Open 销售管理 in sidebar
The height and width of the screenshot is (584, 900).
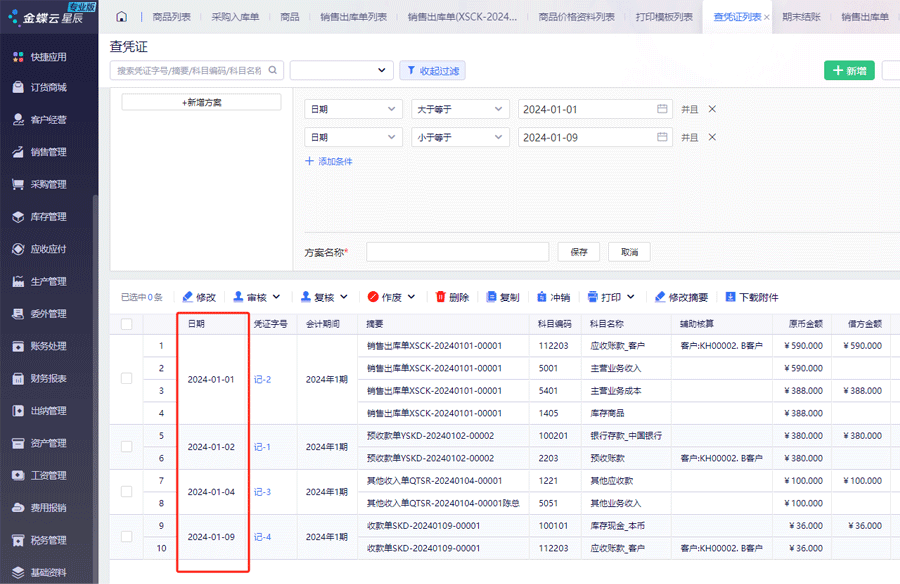click(40, 152)
